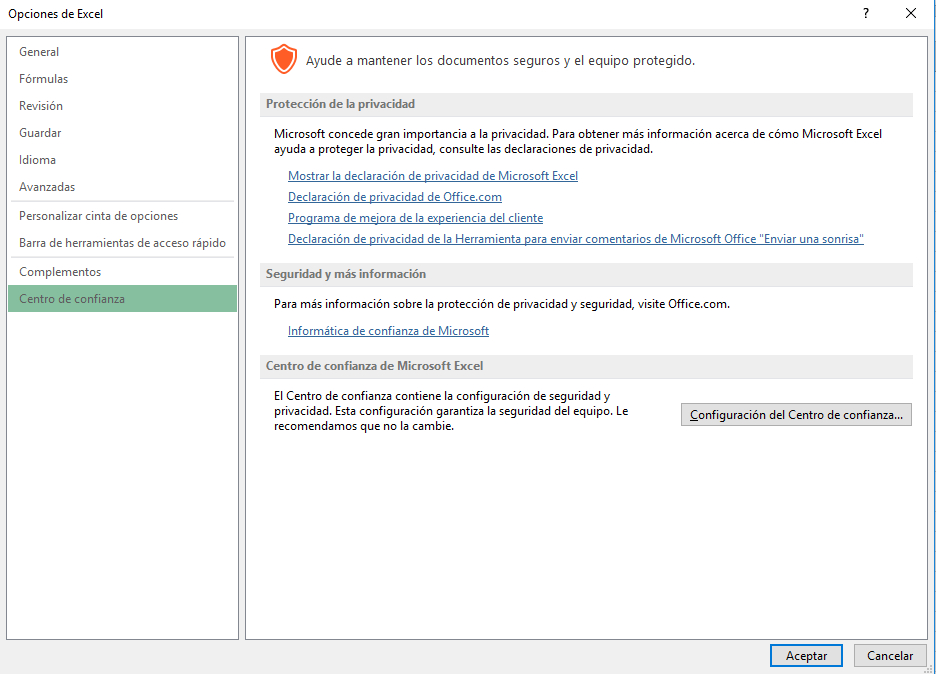The image size is (936, 674).
Task: Click the orange shield security icon
Action: click(x=284, y=59)
